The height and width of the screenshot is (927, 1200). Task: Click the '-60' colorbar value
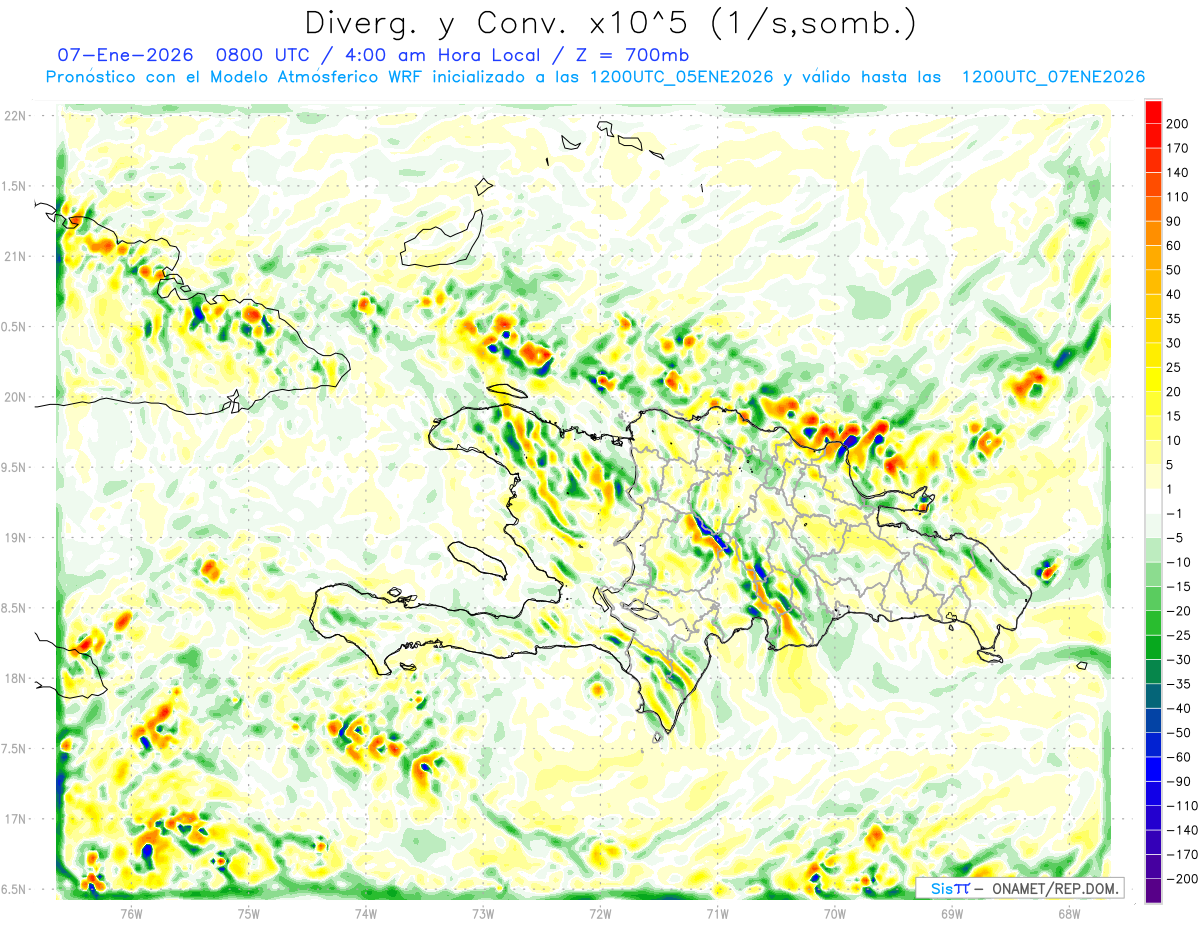click(x=1178, y=757)
